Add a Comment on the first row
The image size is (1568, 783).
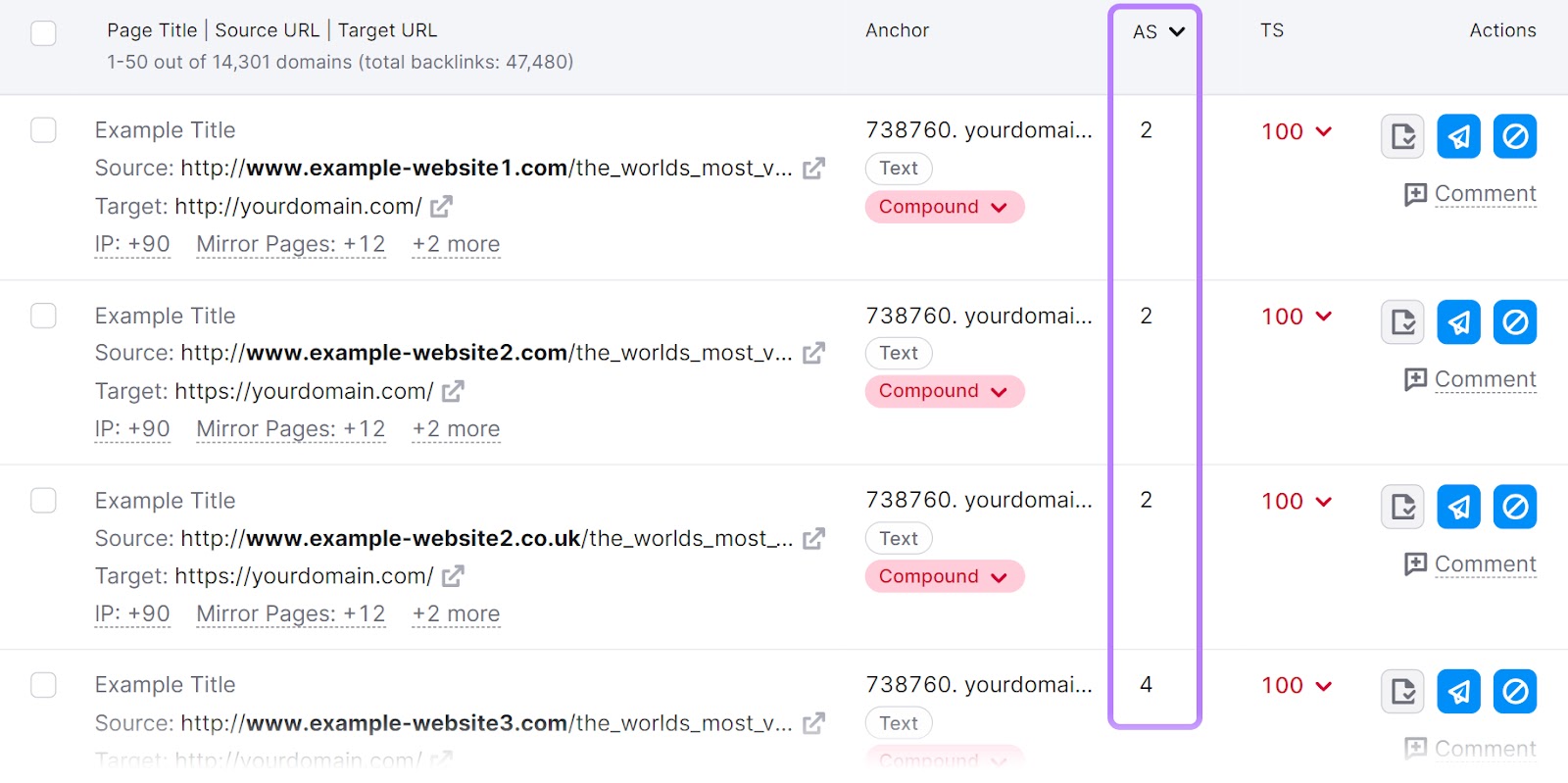pyautogui.click(x=1470, y=194)
